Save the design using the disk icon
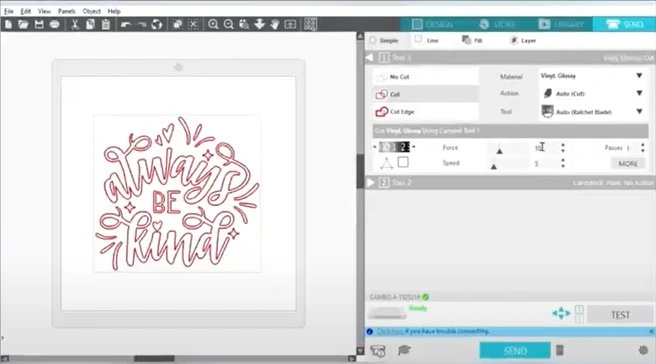656x364 pixels. point(39,24)
